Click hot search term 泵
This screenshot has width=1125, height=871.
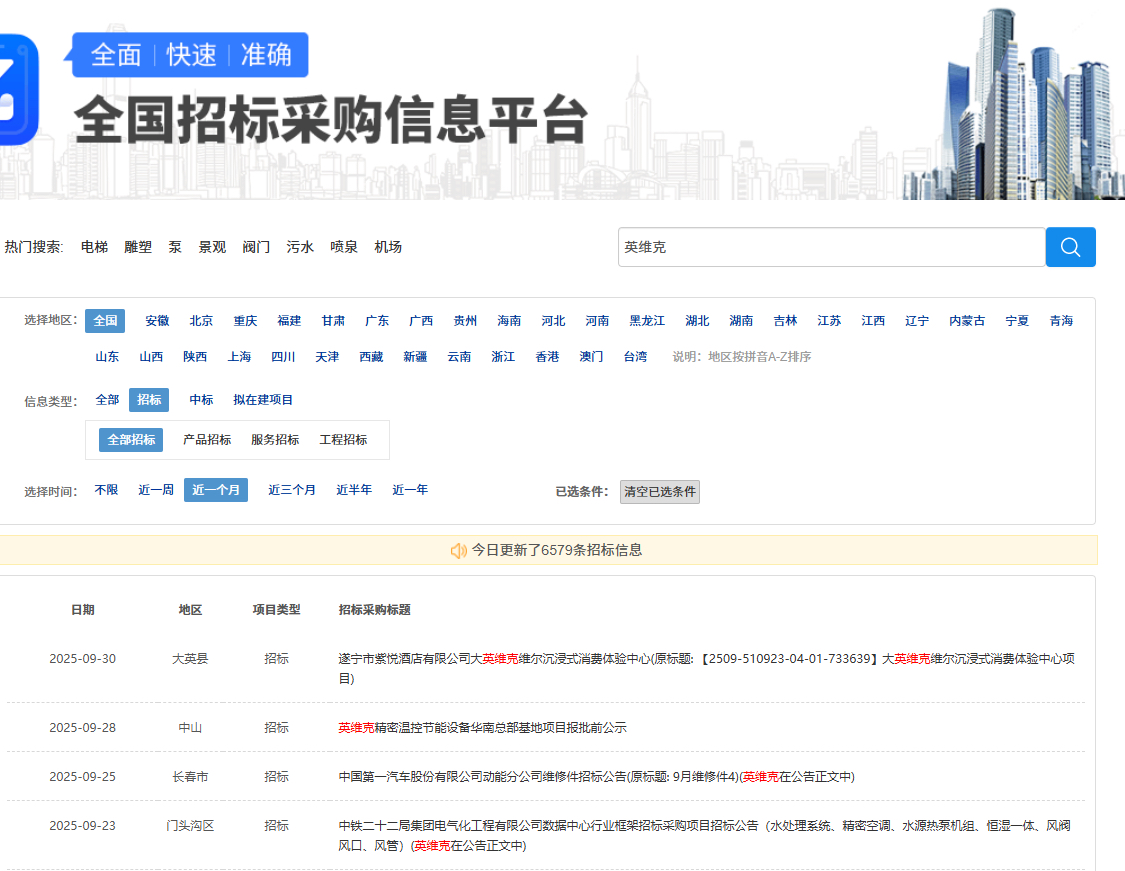point(175,247)
